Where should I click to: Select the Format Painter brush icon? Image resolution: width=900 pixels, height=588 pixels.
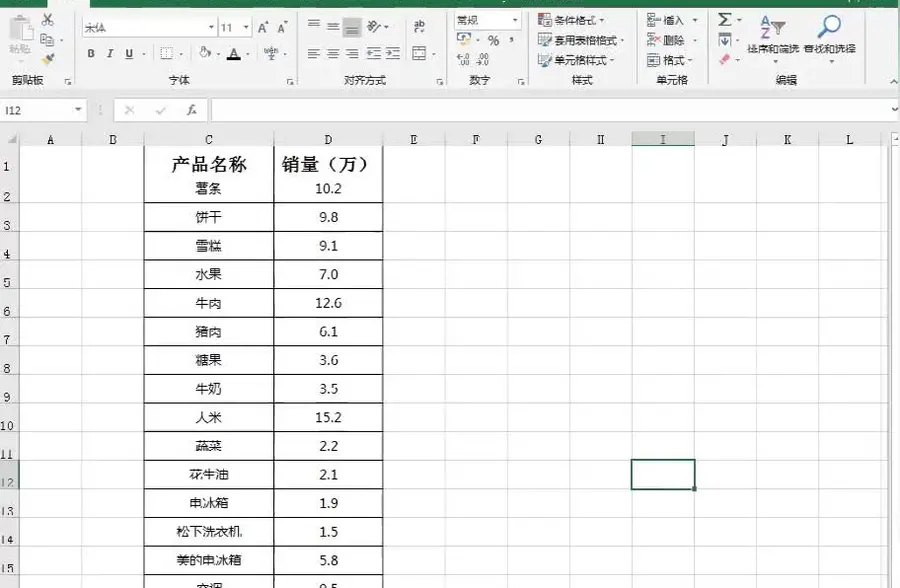coord(48,59)
